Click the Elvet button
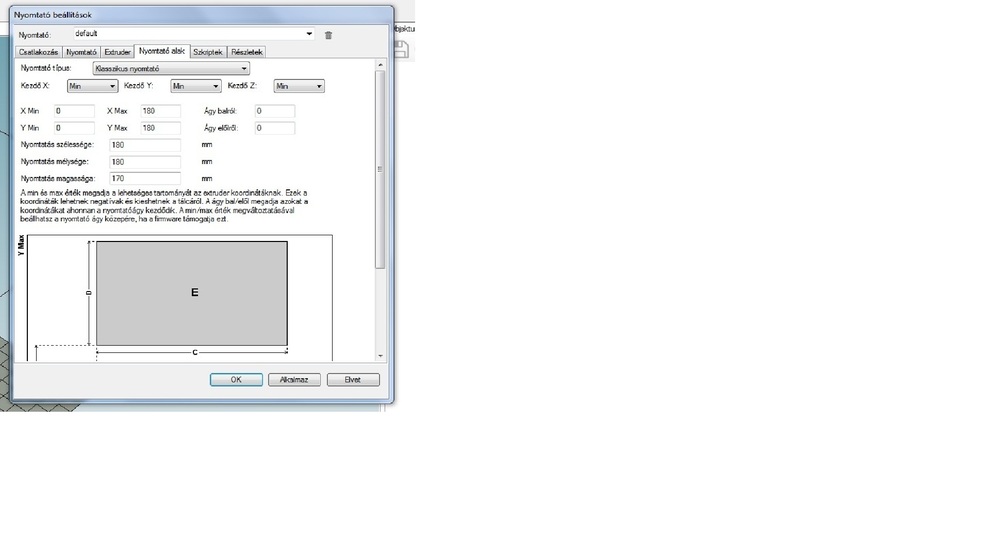This screenshot has height=534, width=990. click(353, 380)
